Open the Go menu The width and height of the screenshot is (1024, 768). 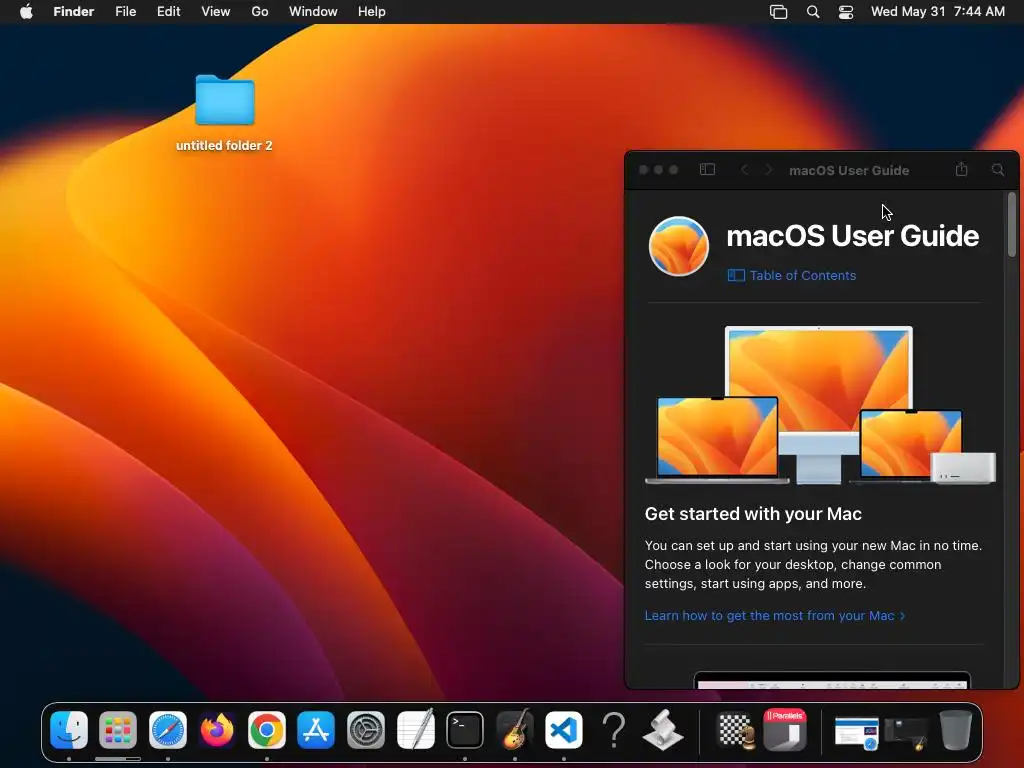pyautogui.click(x=260, y=12)
